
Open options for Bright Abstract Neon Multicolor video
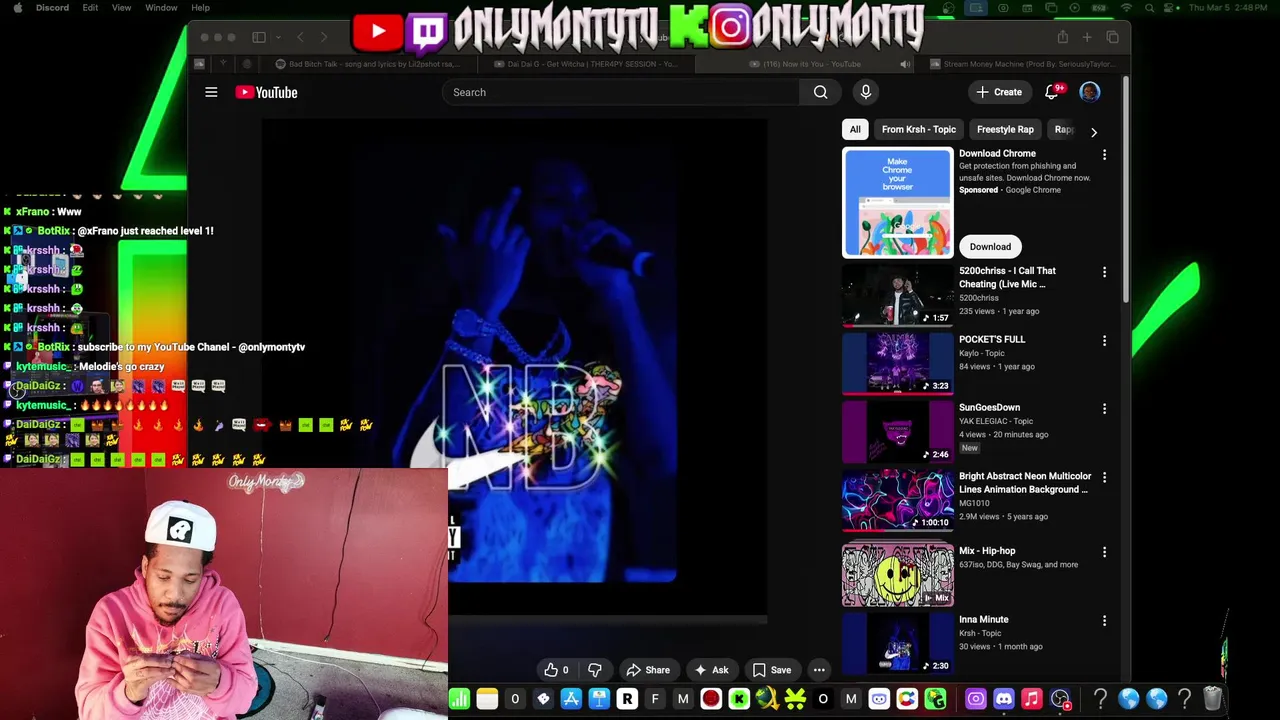1104,478
